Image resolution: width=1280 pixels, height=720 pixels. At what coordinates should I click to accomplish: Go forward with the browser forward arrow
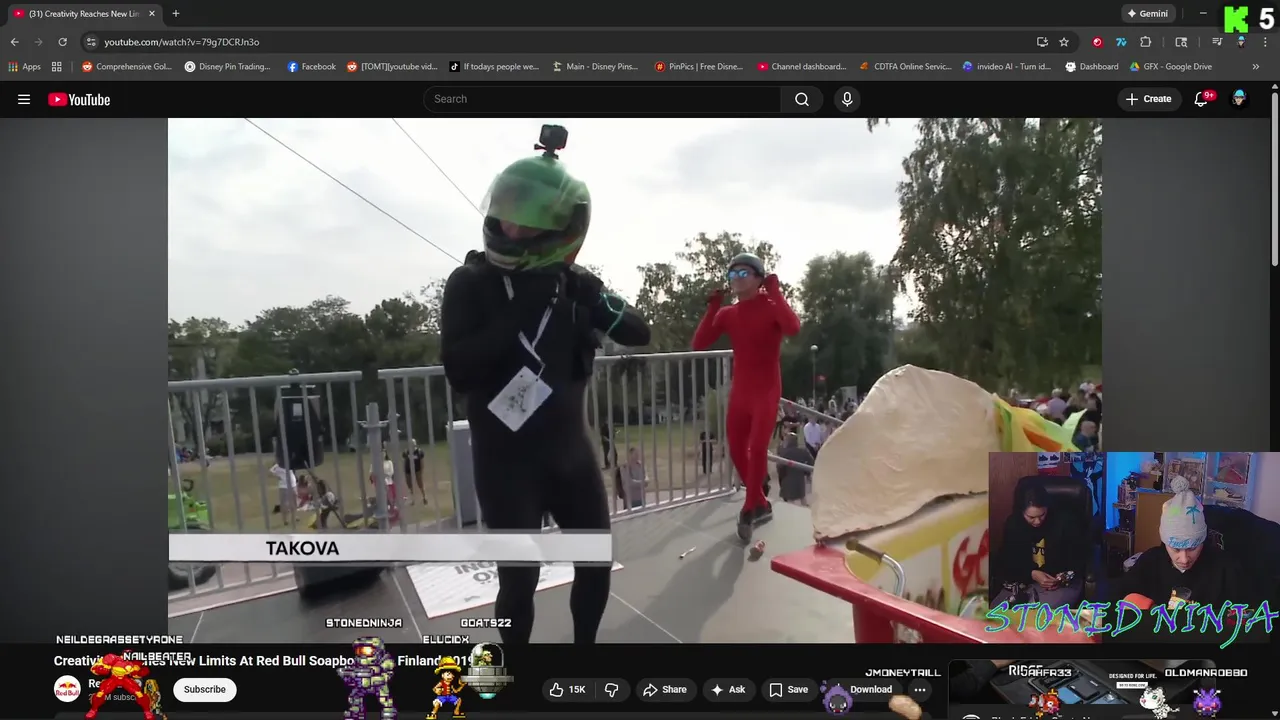(38, 42)
